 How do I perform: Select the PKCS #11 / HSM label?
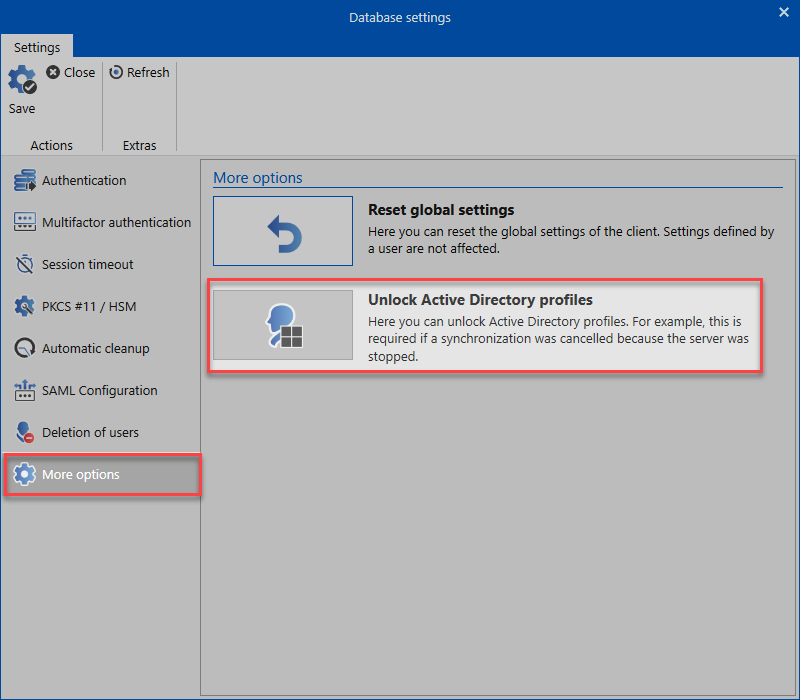click(89, 306)
